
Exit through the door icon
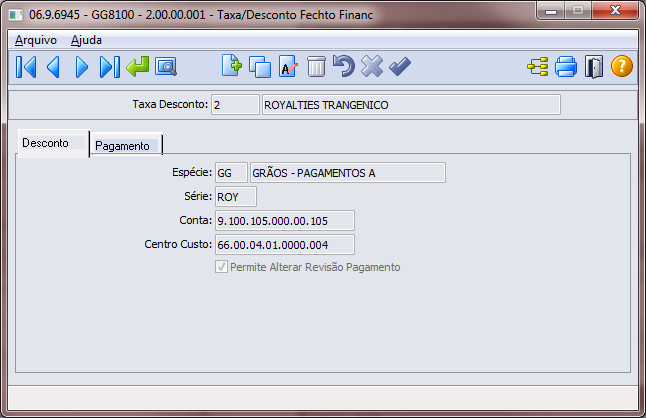pyautogui.click(x=594, y=67)
